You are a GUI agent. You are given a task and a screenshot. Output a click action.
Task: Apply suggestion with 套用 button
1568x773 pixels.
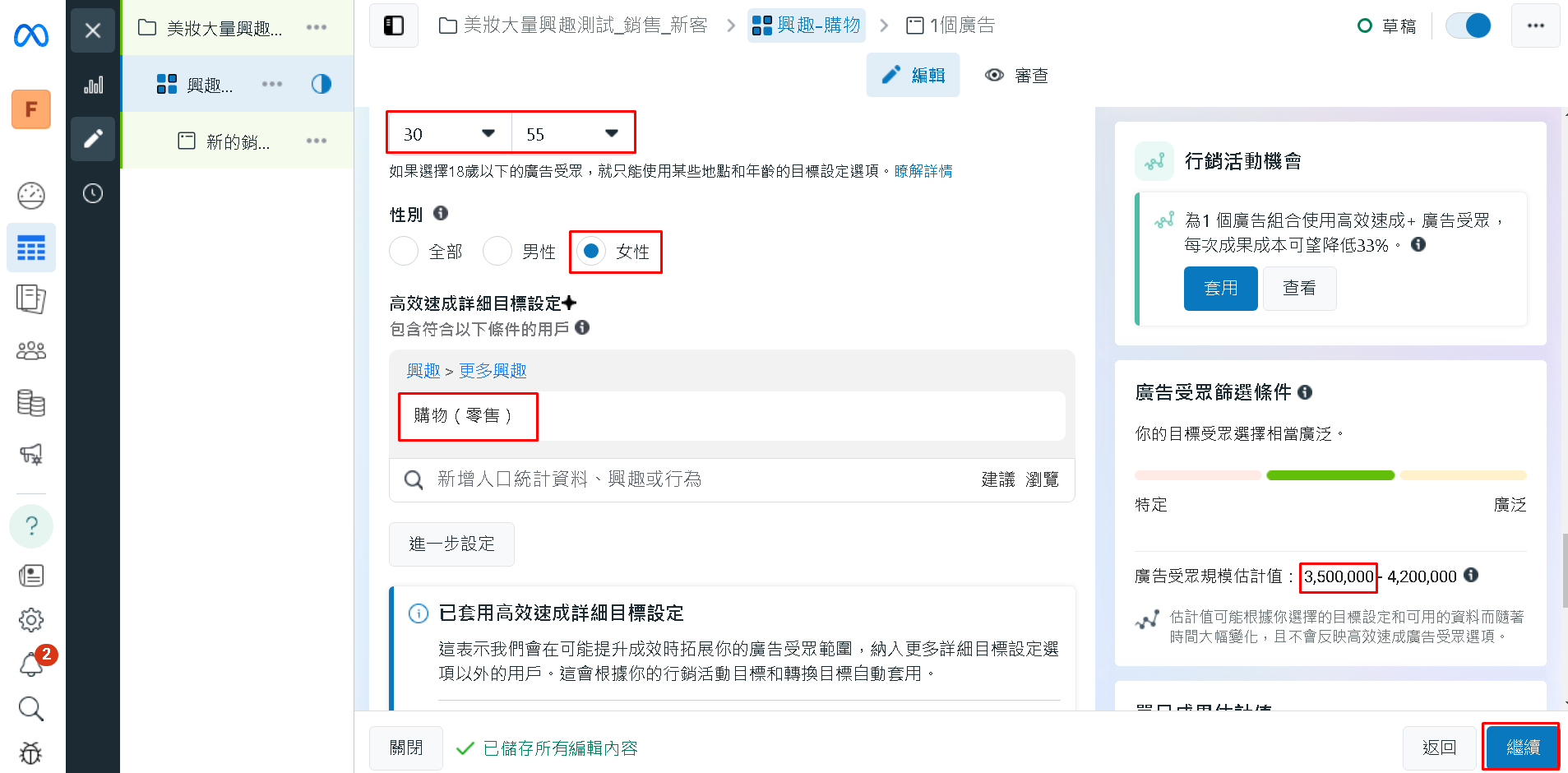tap(1220, 288)
